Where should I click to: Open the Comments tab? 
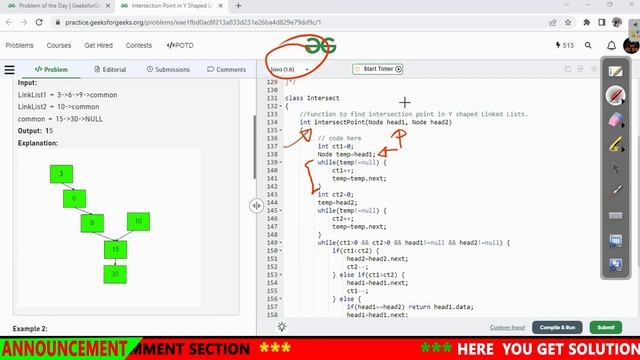click(x=227, y=69)
